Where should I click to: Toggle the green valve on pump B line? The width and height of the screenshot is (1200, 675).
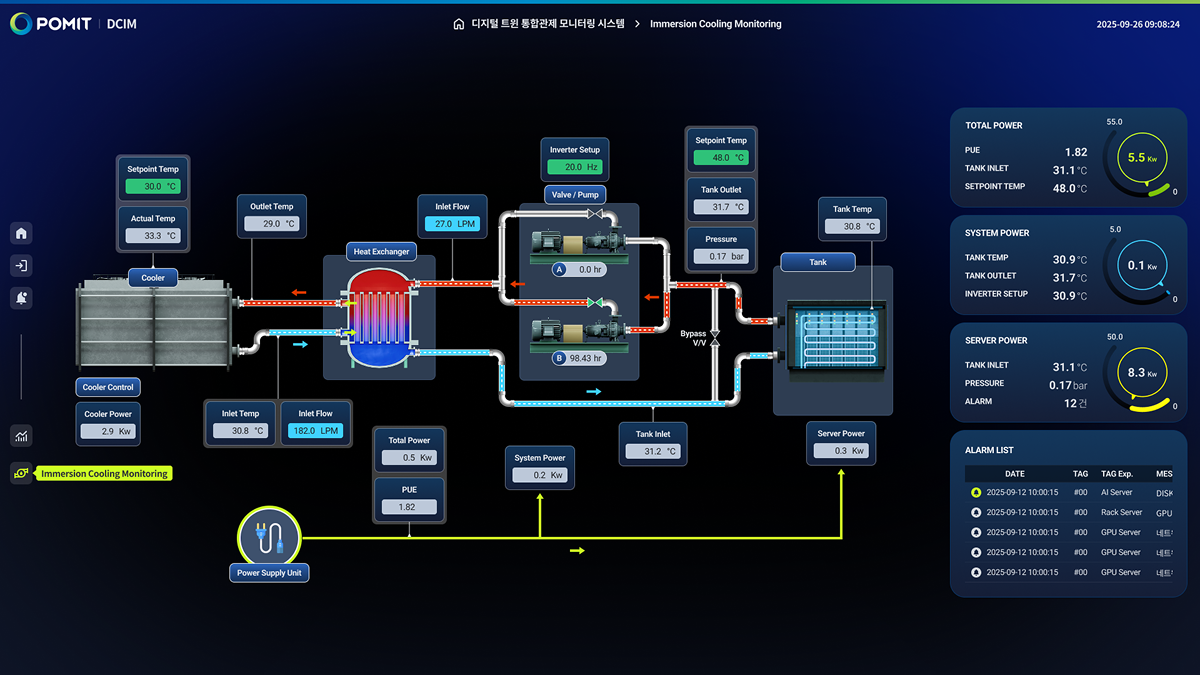[594, 301]
